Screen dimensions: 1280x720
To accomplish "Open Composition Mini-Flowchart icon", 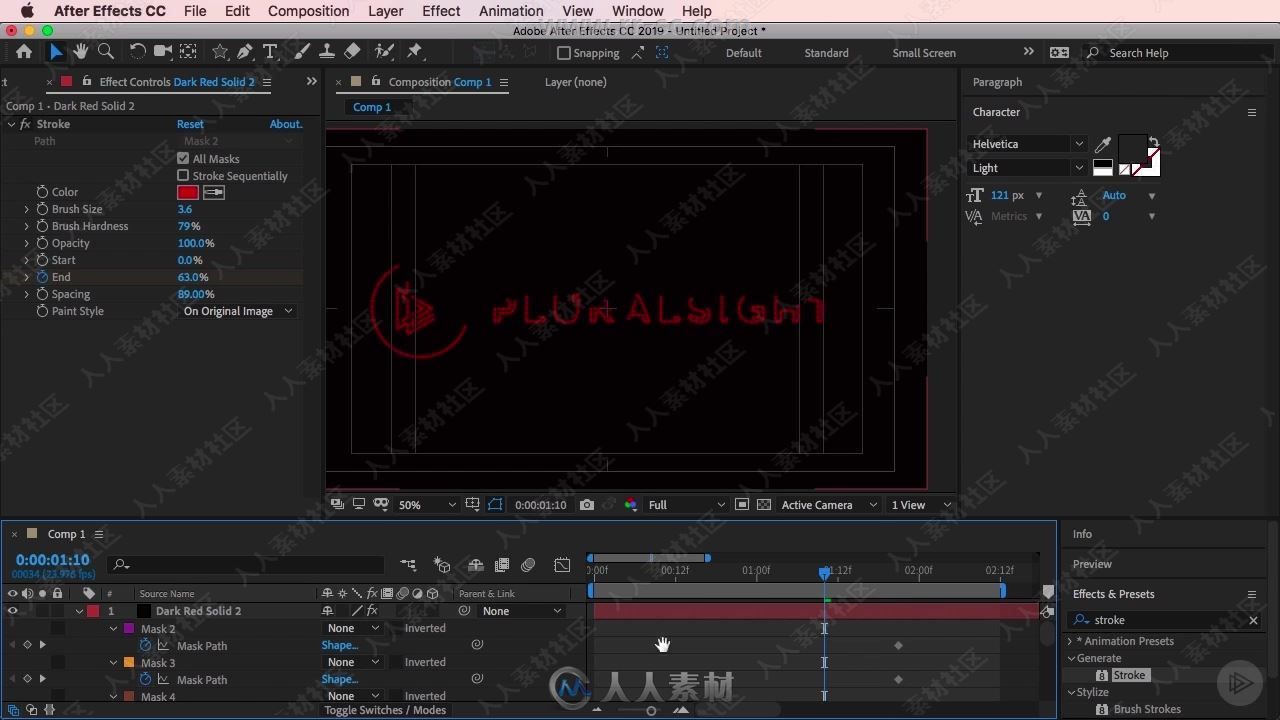I will pos(408,565).
